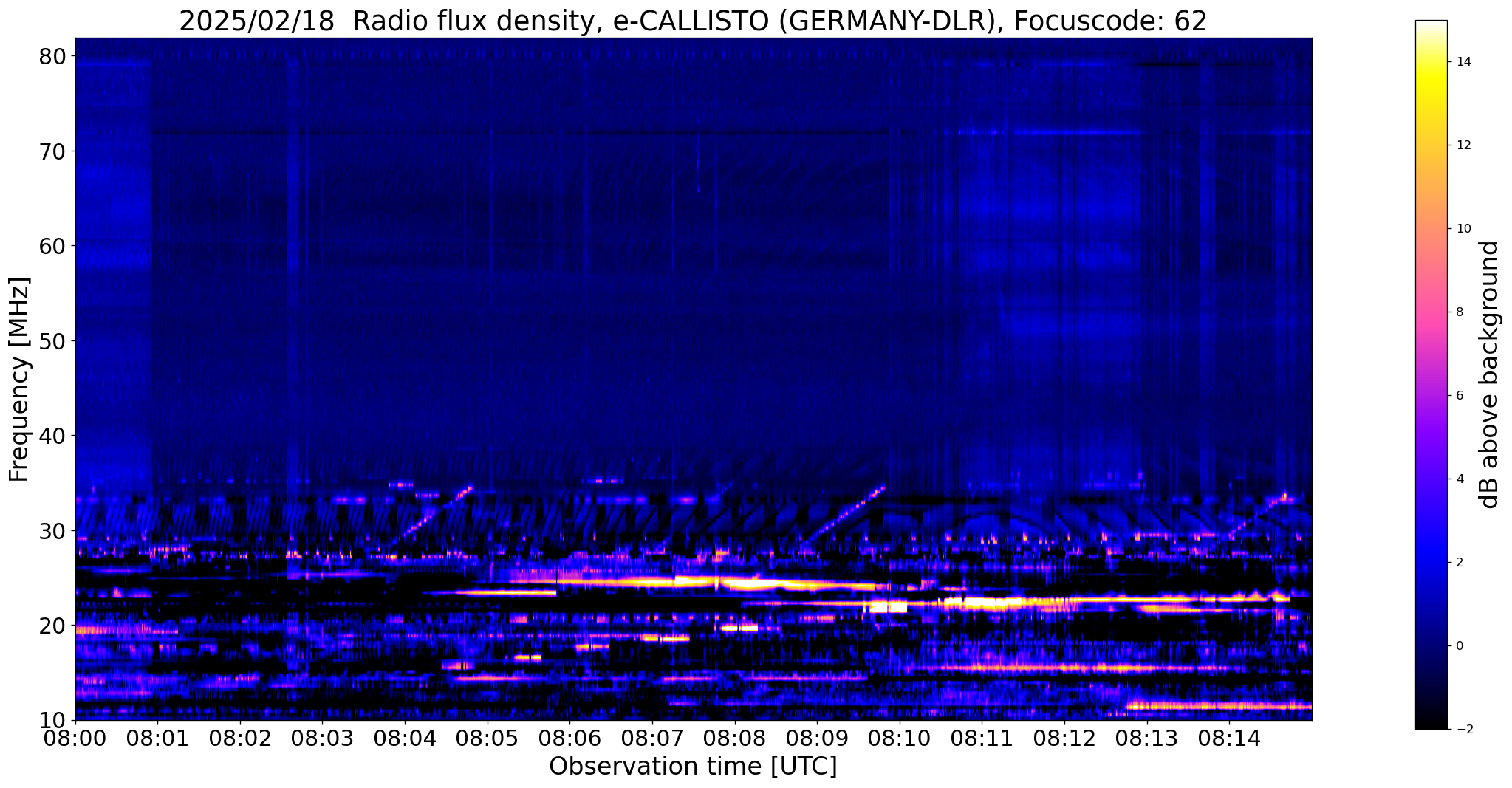Click the 08:11 time tick label
This screenshot has width=1512, height=788.
tap(982, 737)
